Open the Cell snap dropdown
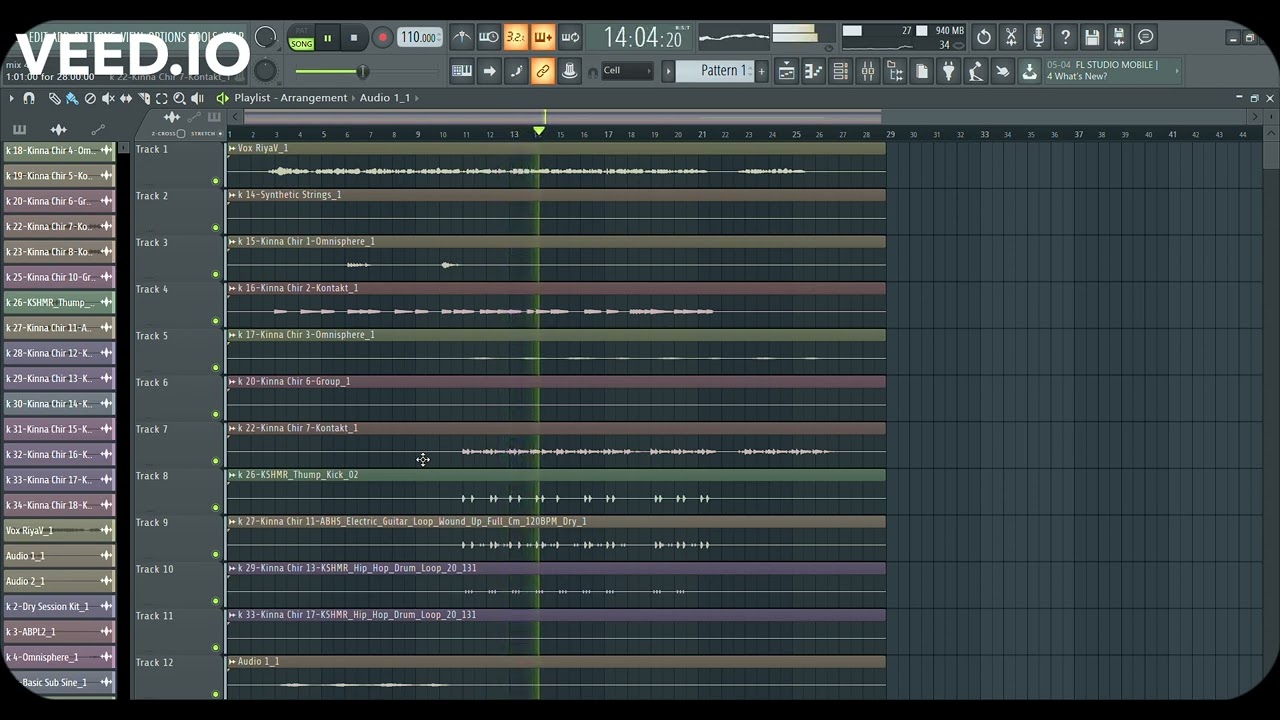Screen dimensions: 1280x720 pos(627,71)
